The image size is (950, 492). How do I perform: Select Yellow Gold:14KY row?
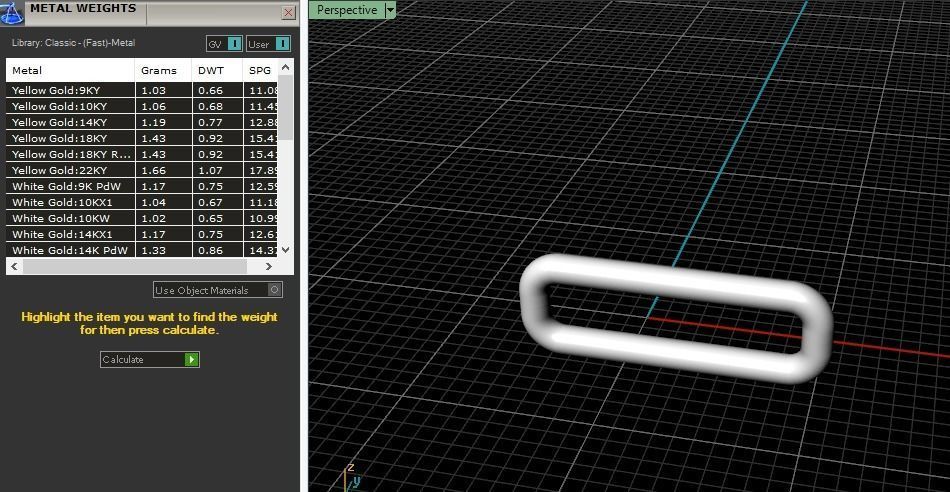tap(142, 122)
